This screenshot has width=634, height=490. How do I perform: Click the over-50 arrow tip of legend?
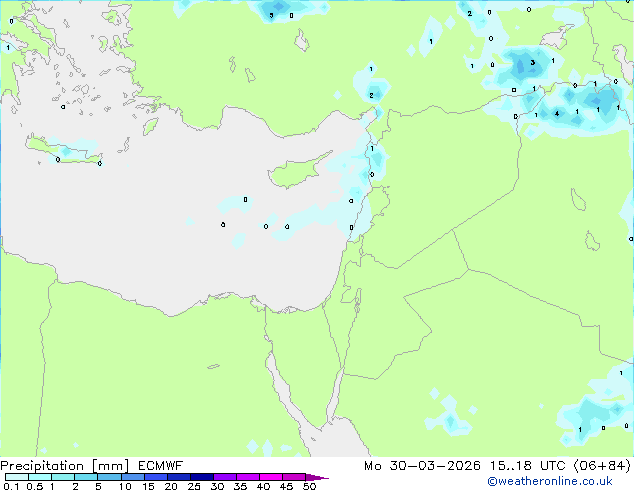(x=317, y=477)
